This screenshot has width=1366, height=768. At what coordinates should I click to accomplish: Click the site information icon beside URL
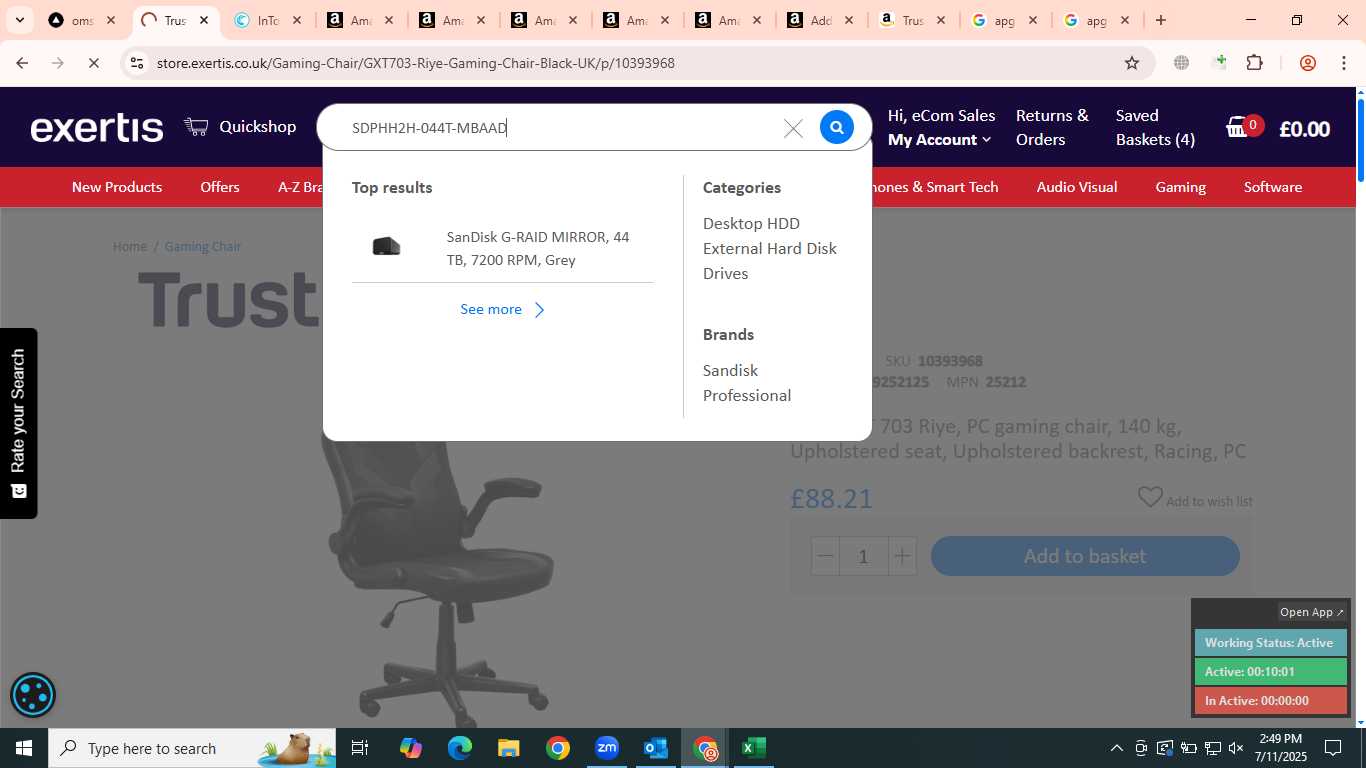tap(137, 63)
